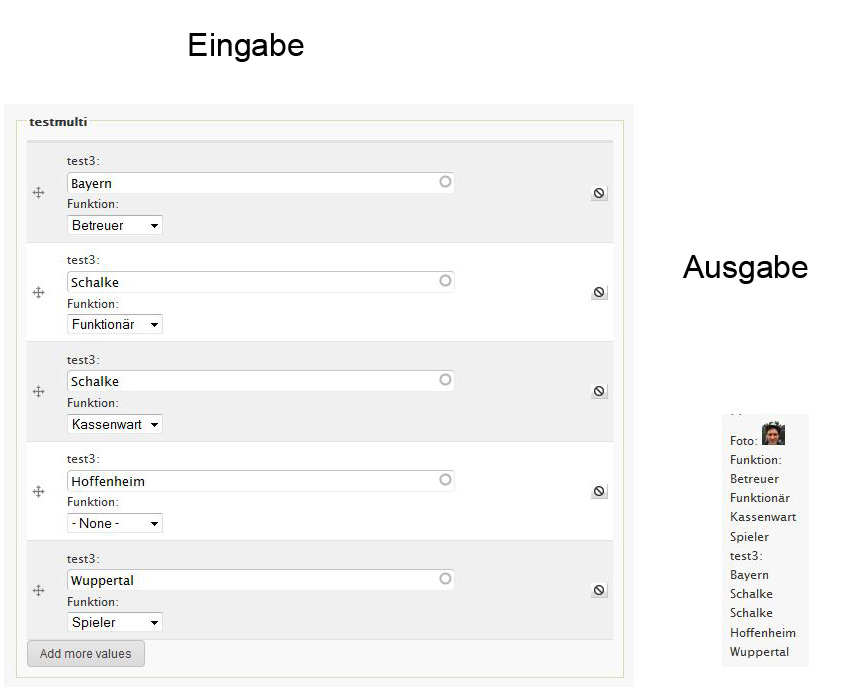Image resolution: width=848 pixels, height=695 pixels.
Task: Click the Wuppertal text input field
Action: pyautogui.click(x=250, y=580)
